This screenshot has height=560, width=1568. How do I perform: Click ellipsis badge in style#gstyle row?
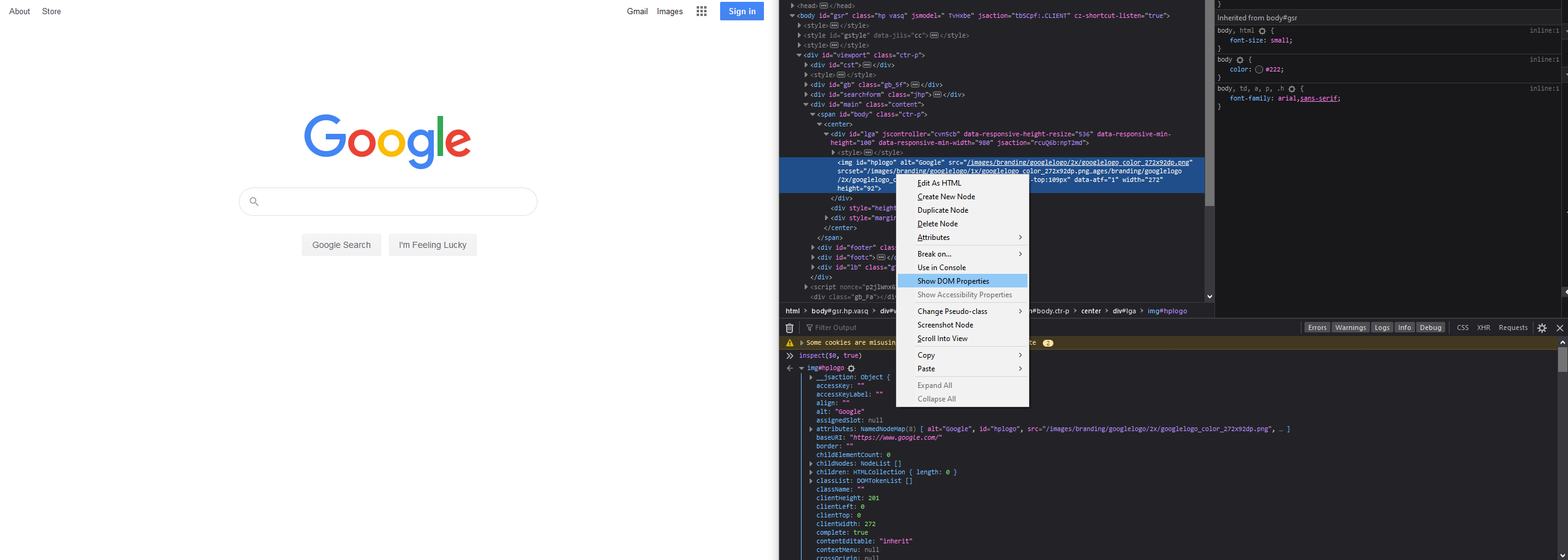[934, 35]
